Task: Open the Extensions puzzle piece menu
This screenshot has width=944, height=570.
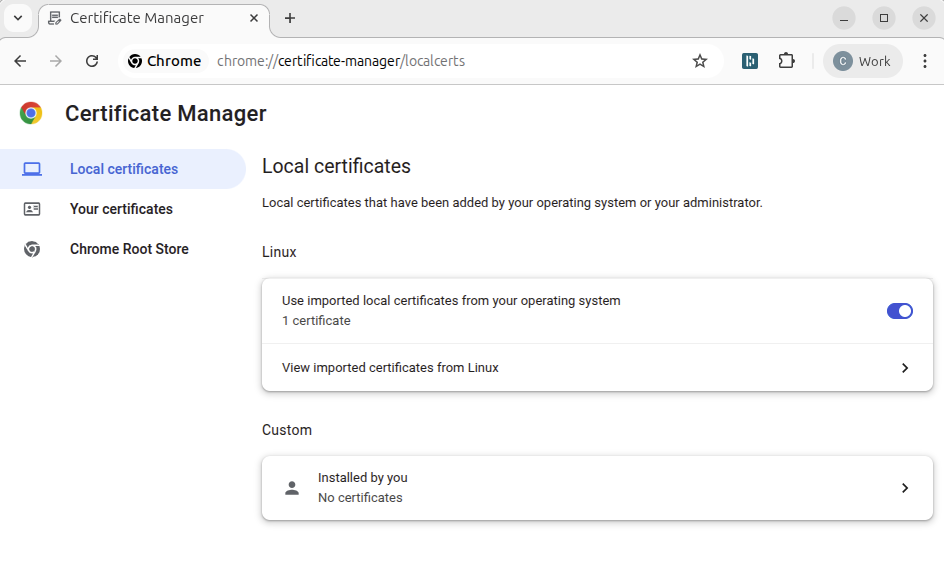Action: [x=787, y=61]
